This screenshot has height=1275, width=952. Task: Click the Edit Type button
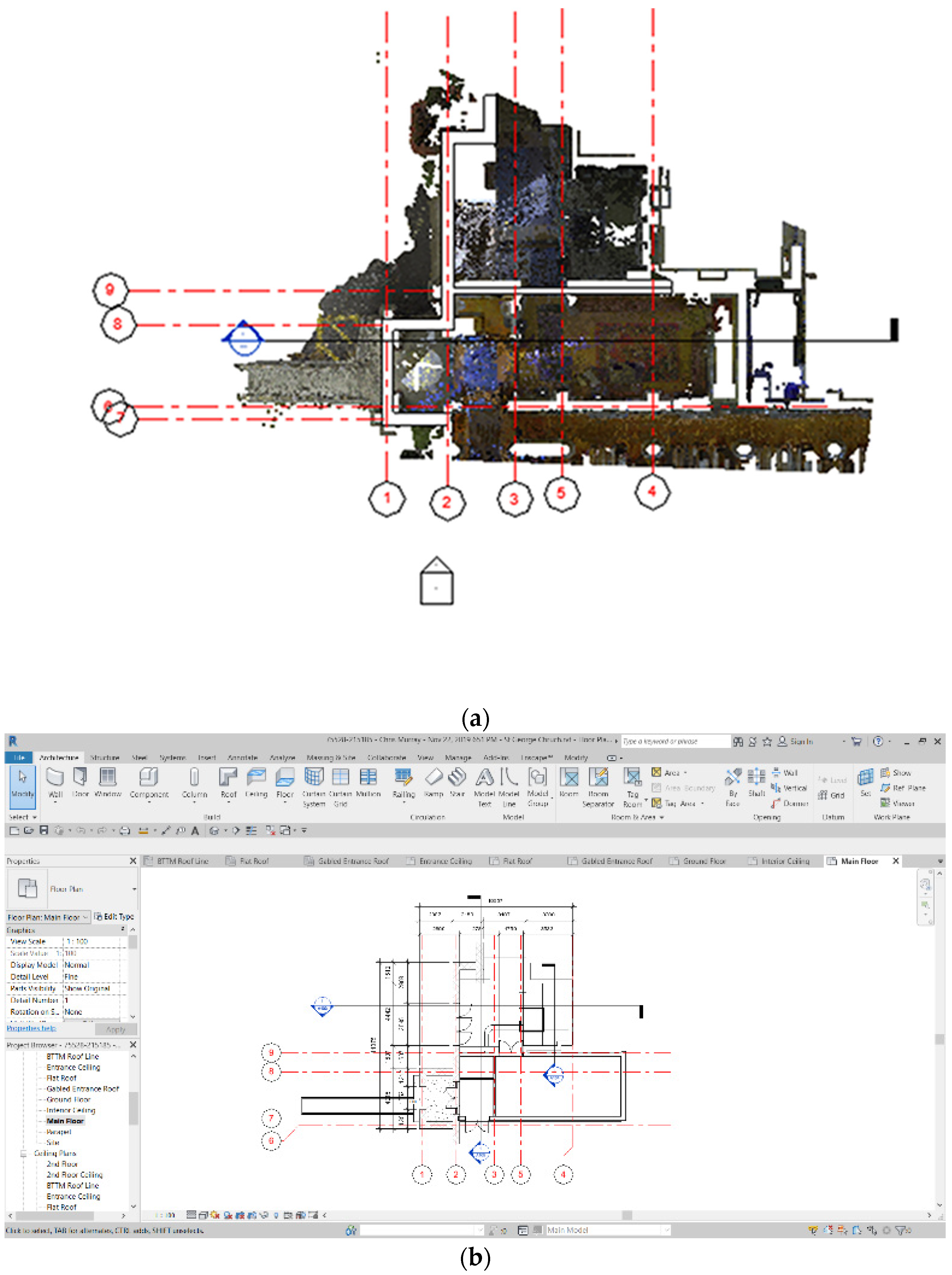click(x=114, y=917)
